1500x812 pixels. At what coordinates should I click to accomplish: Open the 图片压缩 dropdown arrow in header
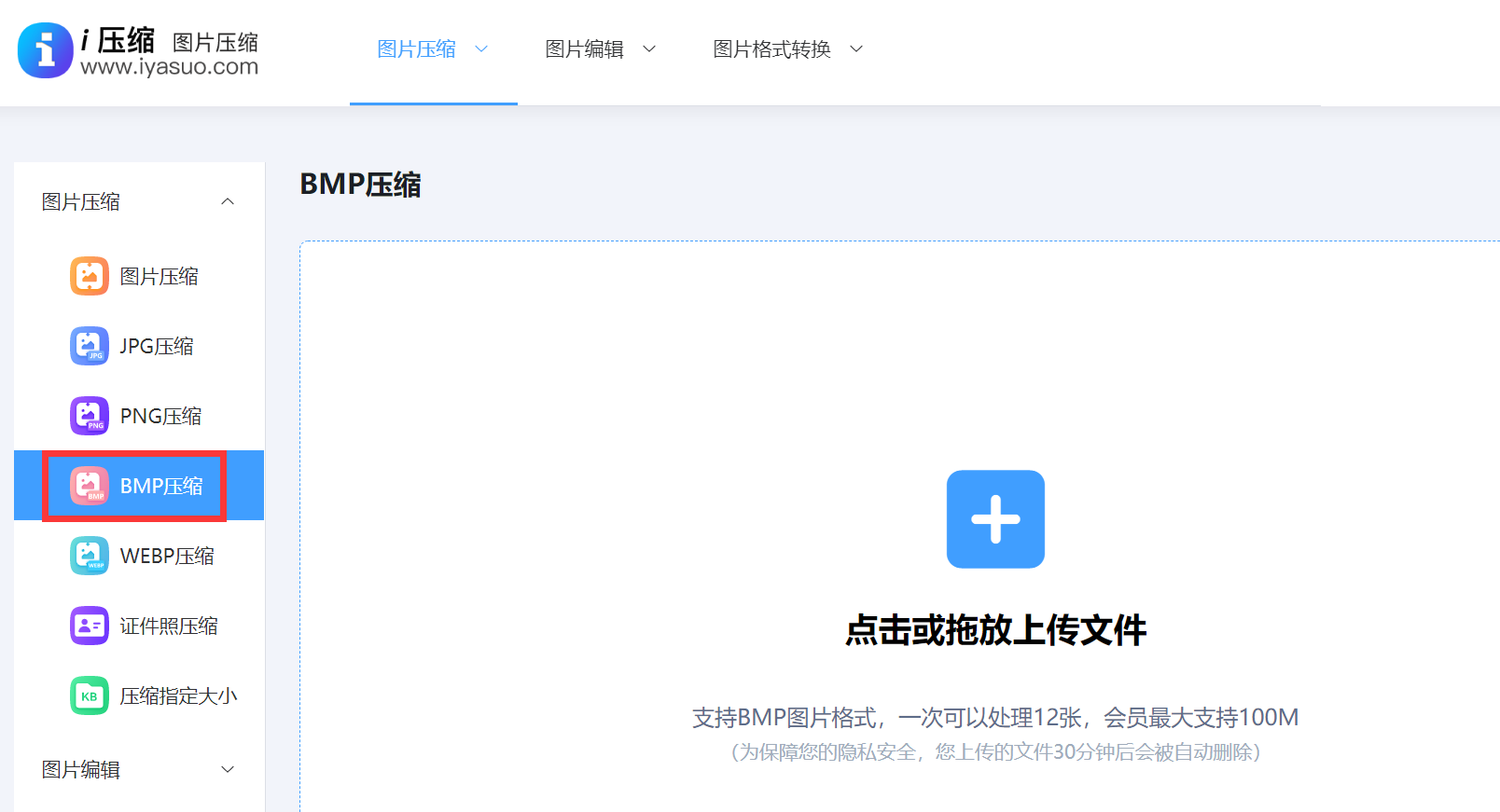pyautogui.click(x=481, y=49)
